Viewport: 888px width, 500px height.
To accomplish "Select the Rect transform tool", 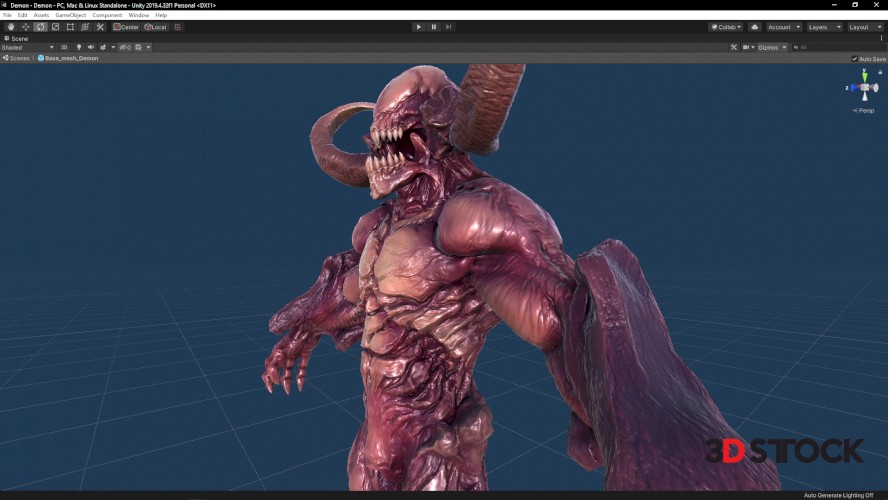I will tap(70, 27).
